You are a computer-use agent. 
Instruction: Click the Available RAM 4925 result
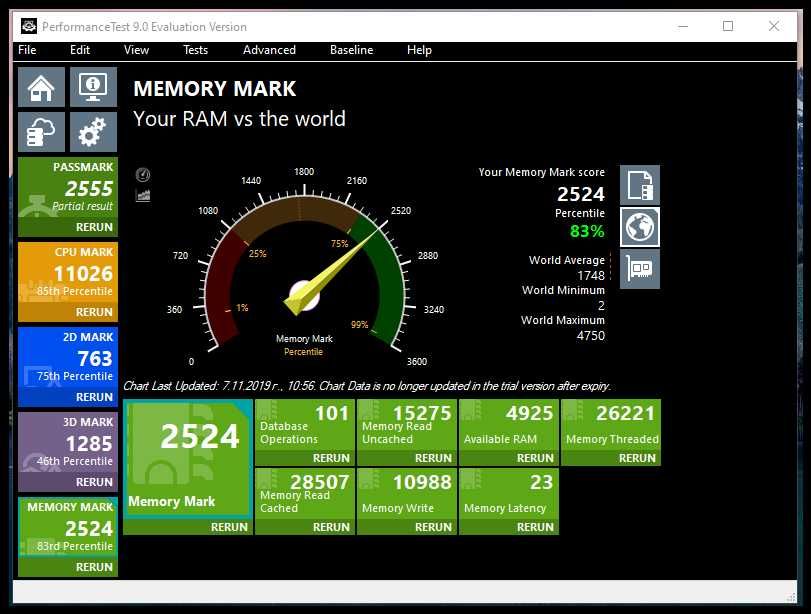tap(509, 425)
